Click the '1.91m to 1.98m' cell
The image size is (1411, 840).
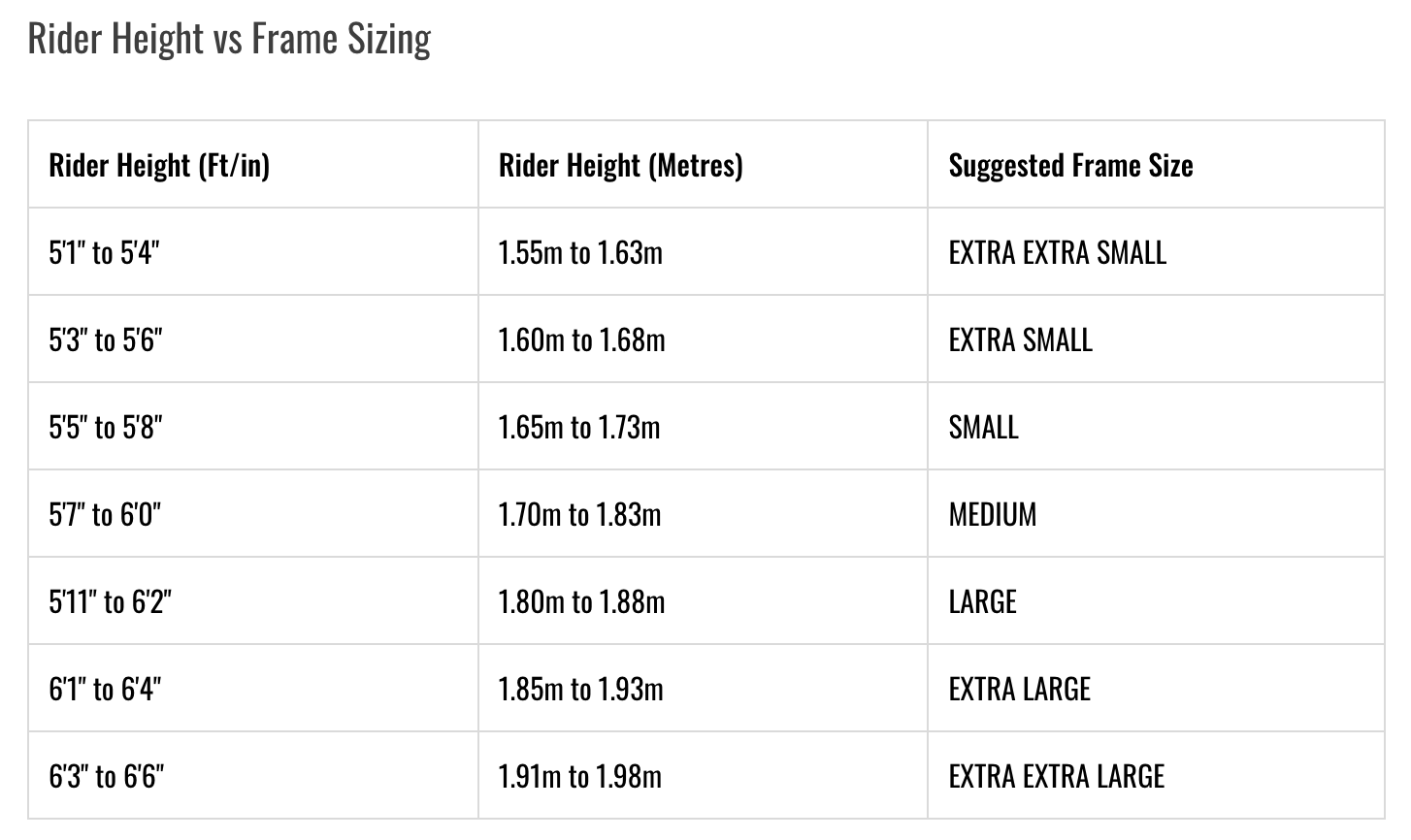(x=579, y=776)
